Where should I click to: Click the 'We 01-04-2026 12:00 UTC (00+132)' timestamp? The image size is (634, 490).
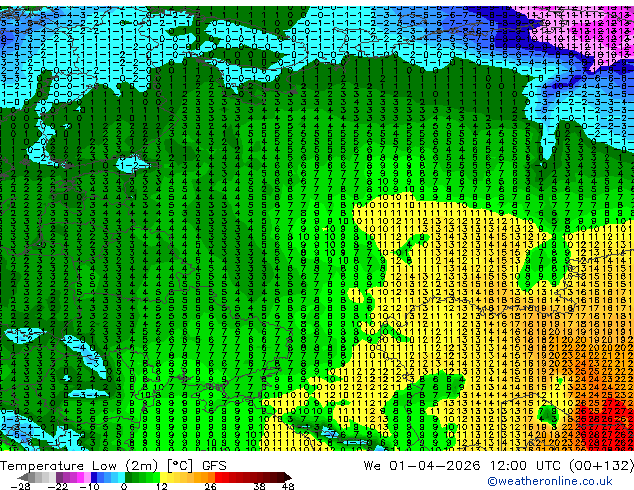499,466
